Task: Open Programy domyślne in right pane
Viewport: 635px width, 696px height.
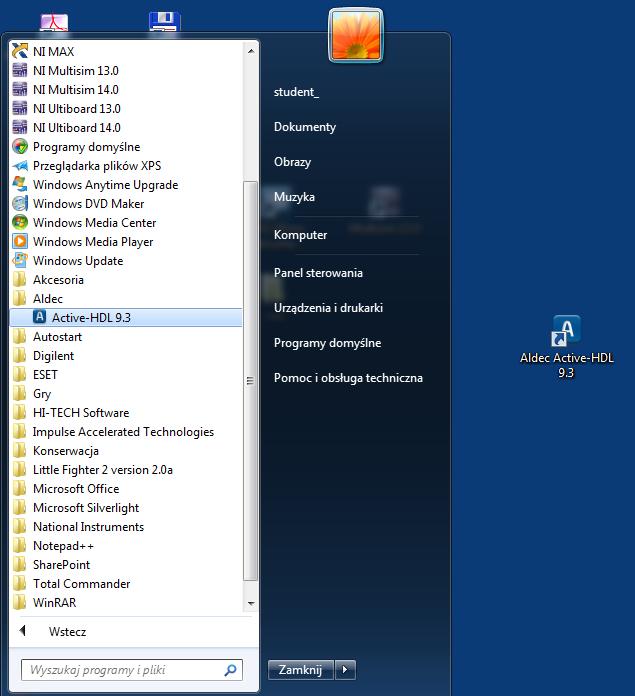Action: [327, 343]
